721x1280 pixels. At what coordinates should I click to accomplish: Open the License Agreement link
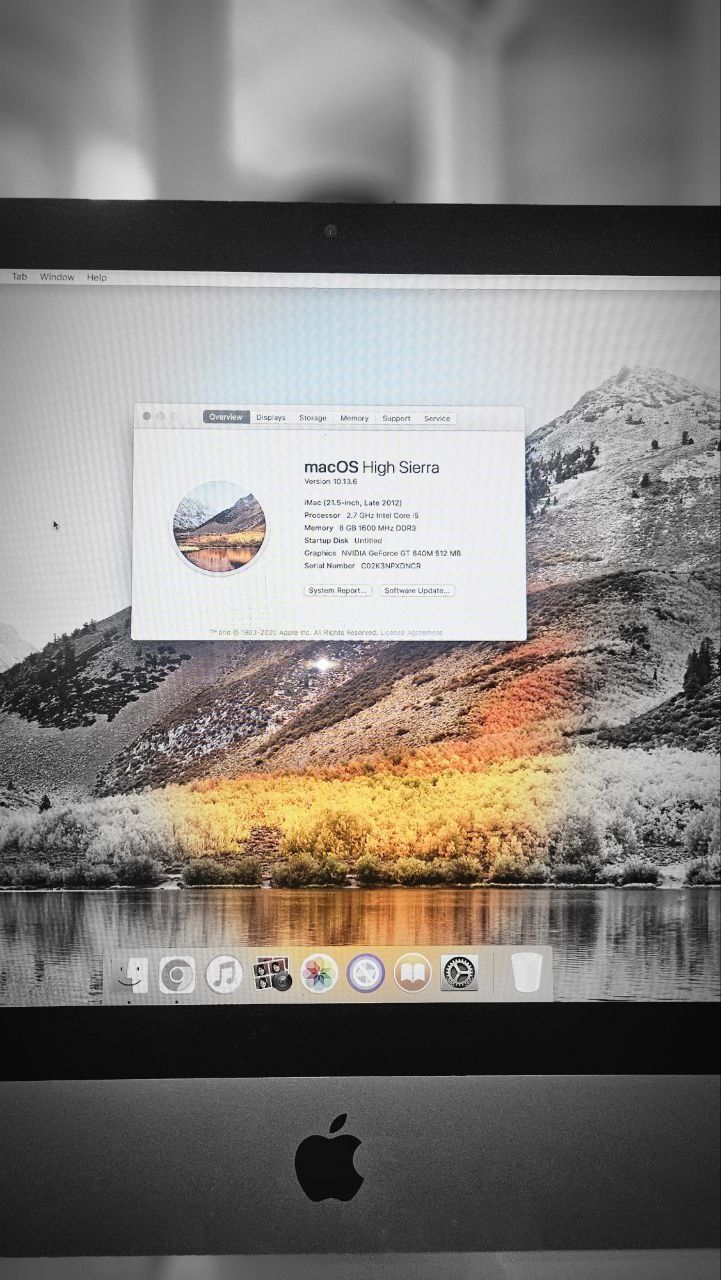point(412,633)
